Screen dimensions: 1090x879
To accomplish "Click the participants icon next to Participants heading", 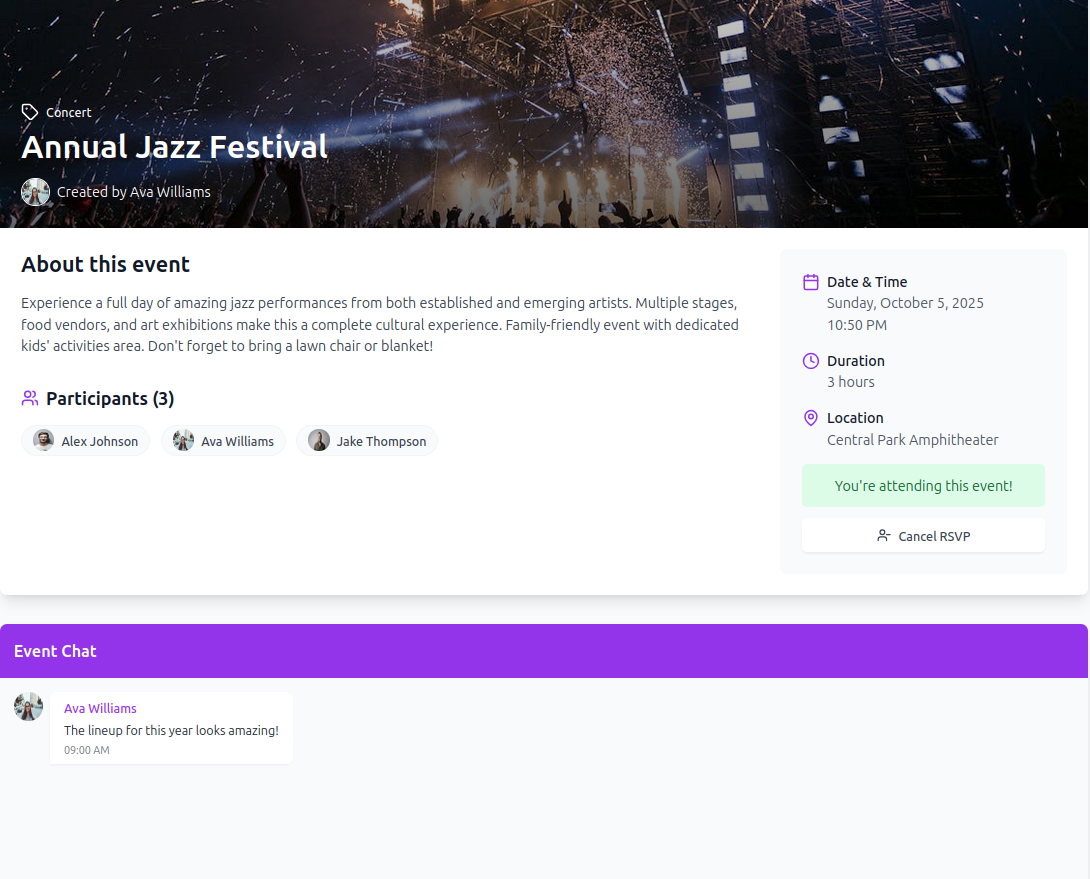I will [29, 398].
